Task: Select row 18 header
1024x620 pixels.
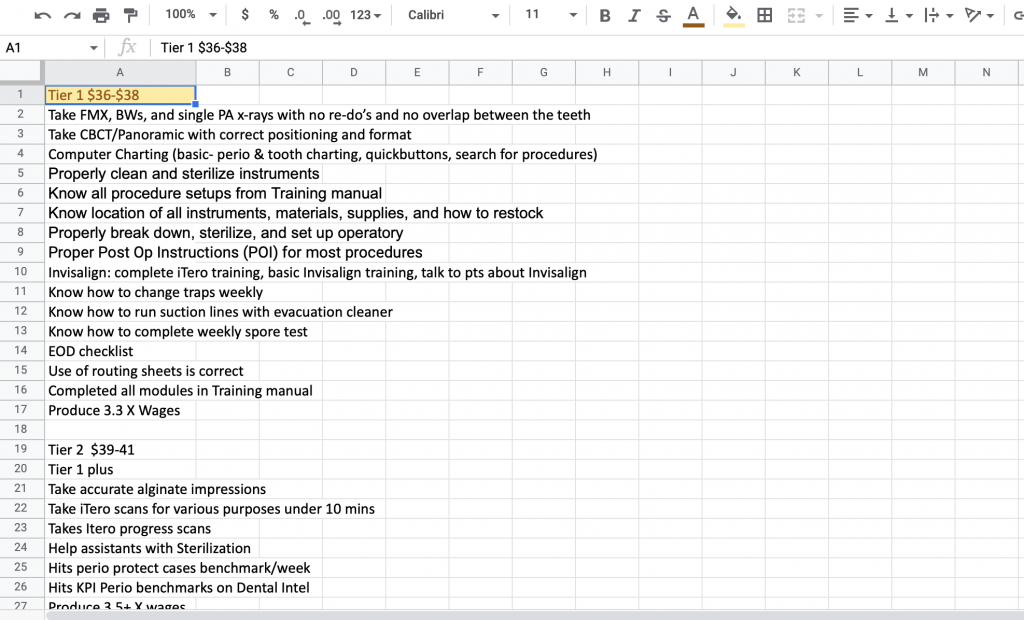Action: tap(21, 429)
